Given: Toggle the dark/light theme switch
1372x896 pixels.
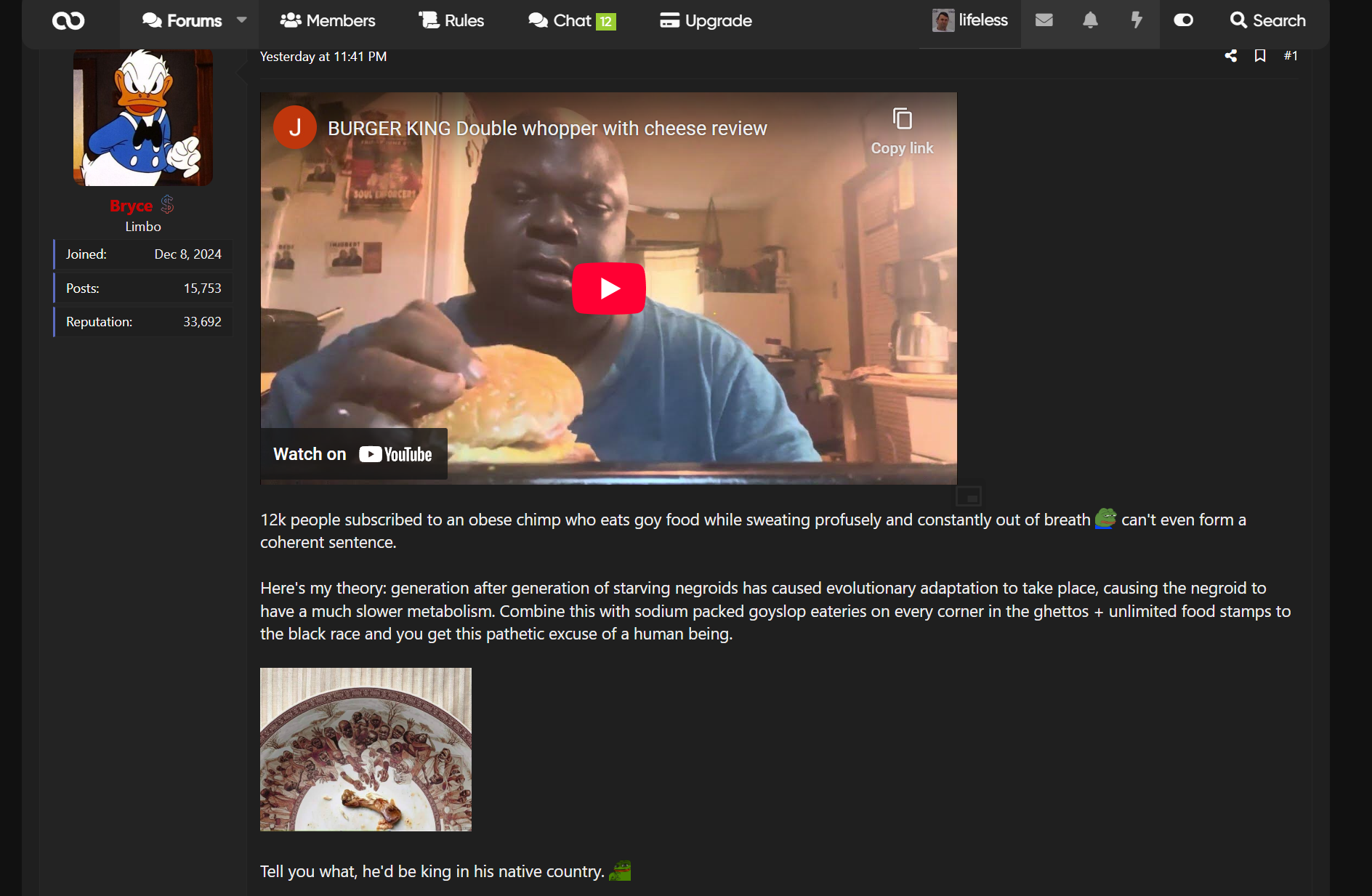Looking at the screenshot, I should point(1183,20).
